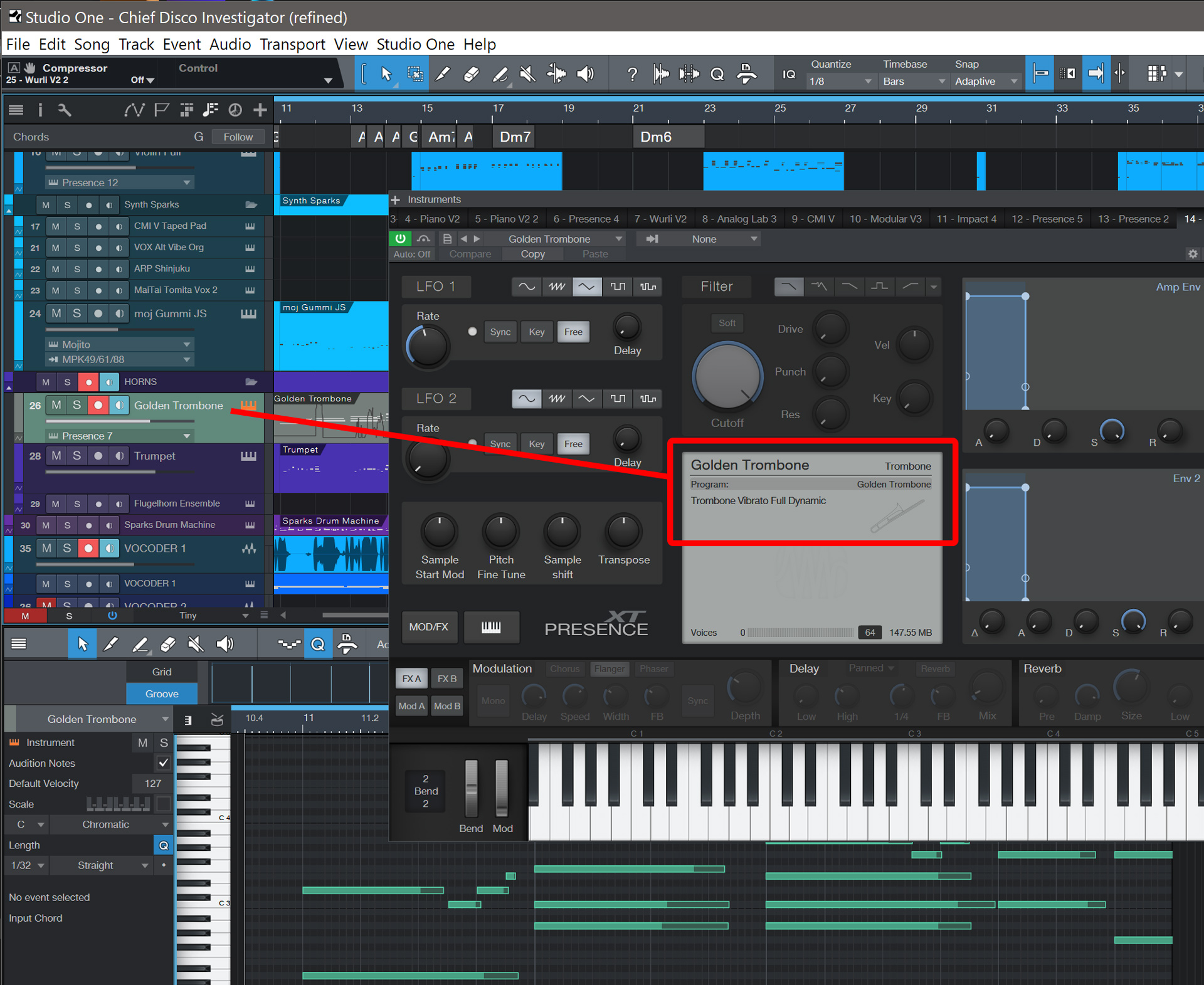Select the Mute tool in top toolbar
This screenshot has height=985, width=1204.
528,74
